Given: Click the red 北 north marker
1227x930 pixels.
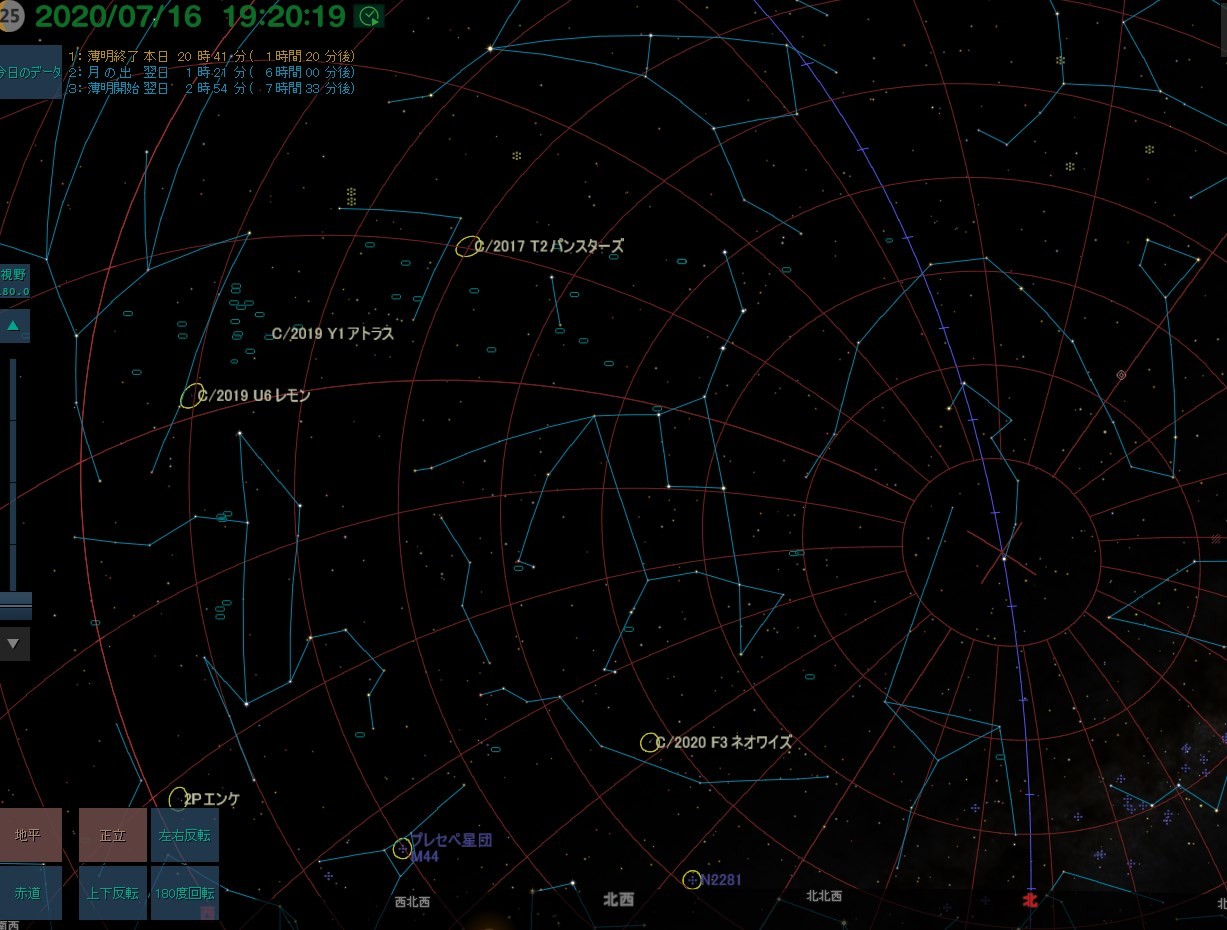Looking at the screenshot, I should pyautogui.click(x=1030, y=900).
